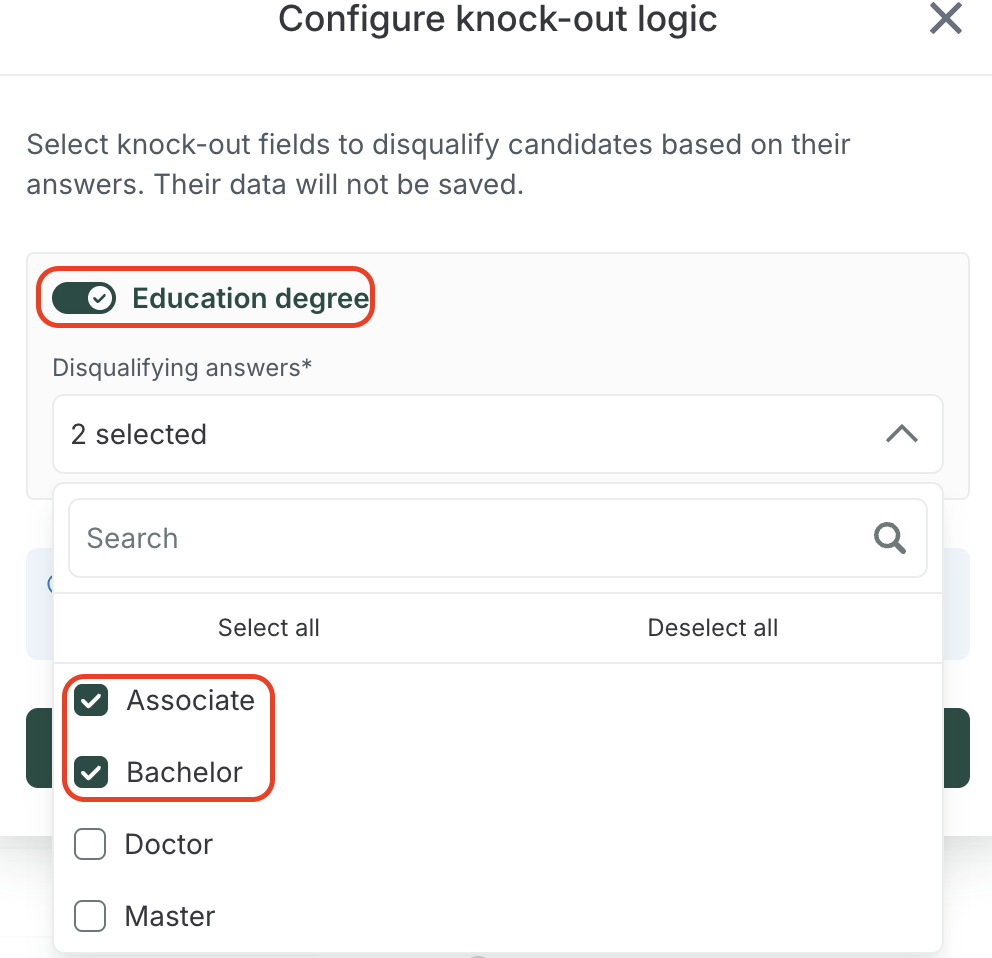Click the magnifying glass search icon

click(889, 538)
